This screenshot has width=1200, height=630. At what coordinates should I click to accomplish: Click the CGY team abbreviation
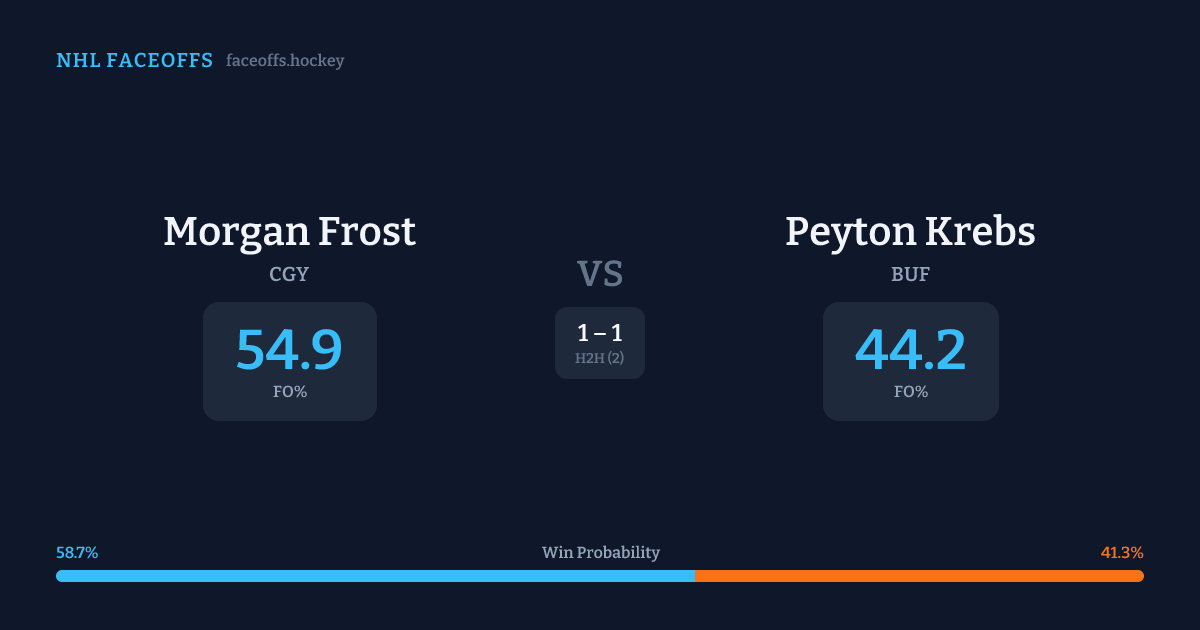click(x=289, y=275)
